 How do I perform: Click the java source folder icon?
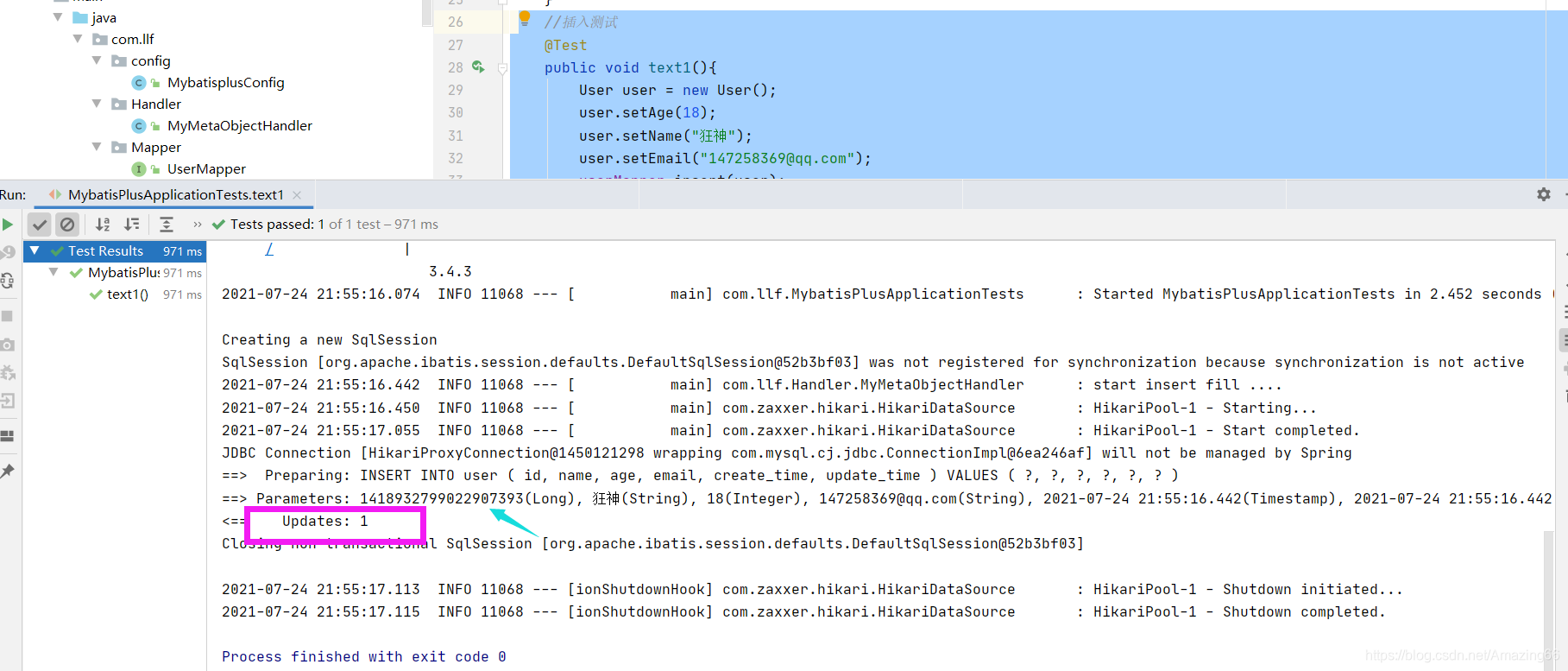click(x=80, y=18)
